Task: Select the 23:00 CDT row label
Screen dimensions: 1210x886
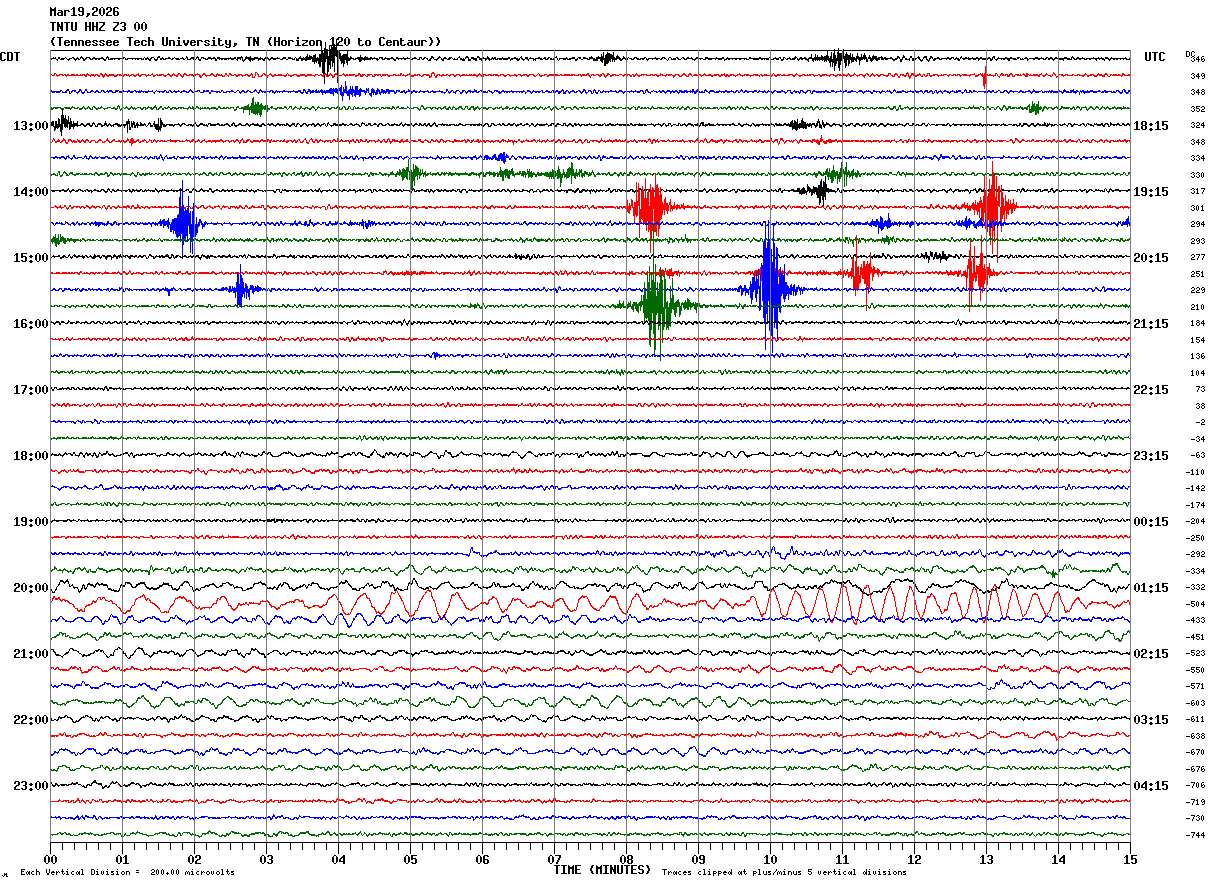Action: (x=30, y=786)
